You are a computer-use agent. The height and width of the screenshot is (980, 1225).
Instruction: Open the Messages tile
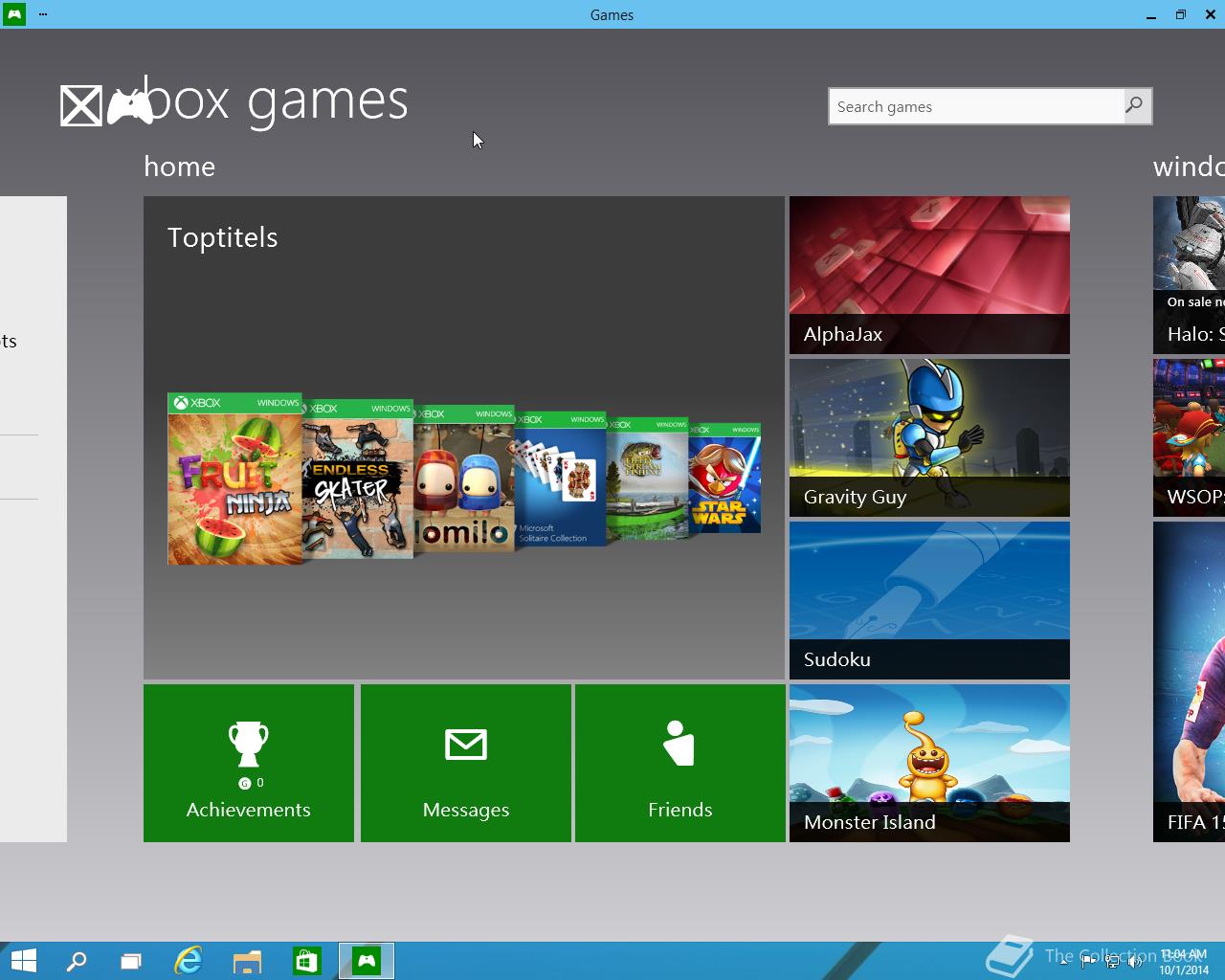(466, 763)
